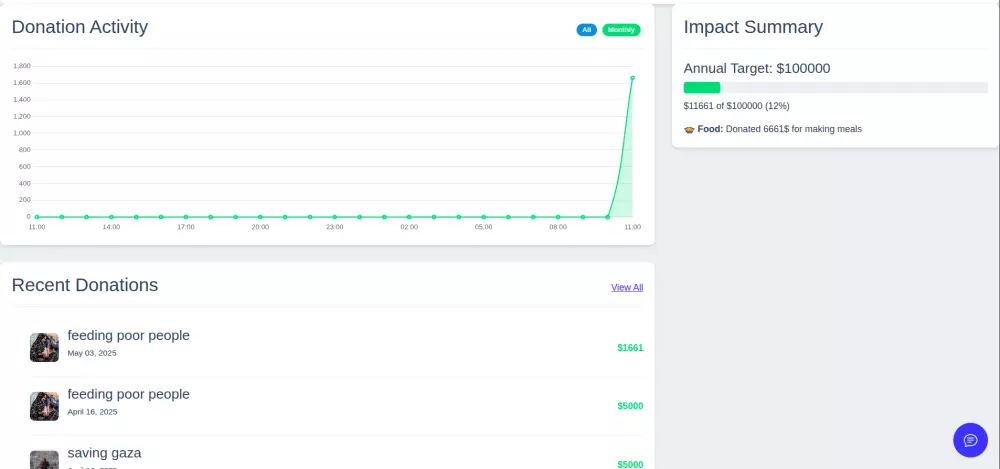This screenshot has width=1000, height=469.
Task: Open the May 03 donation thumbnail
Action: [44, 347]
